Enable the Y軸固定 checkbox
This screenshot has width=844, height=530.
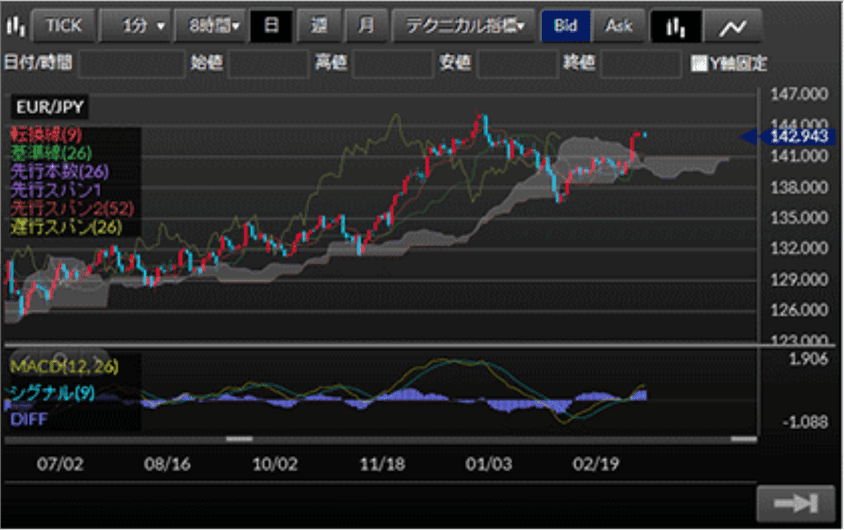pyautogui.click(x=699, y=63)
